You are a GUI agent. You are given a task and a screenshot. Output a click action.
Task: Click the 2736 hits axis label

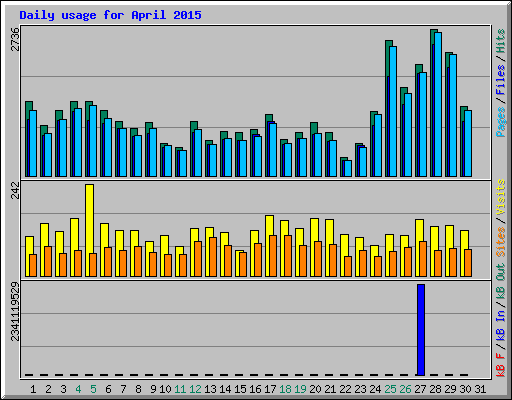coord(15,39)
